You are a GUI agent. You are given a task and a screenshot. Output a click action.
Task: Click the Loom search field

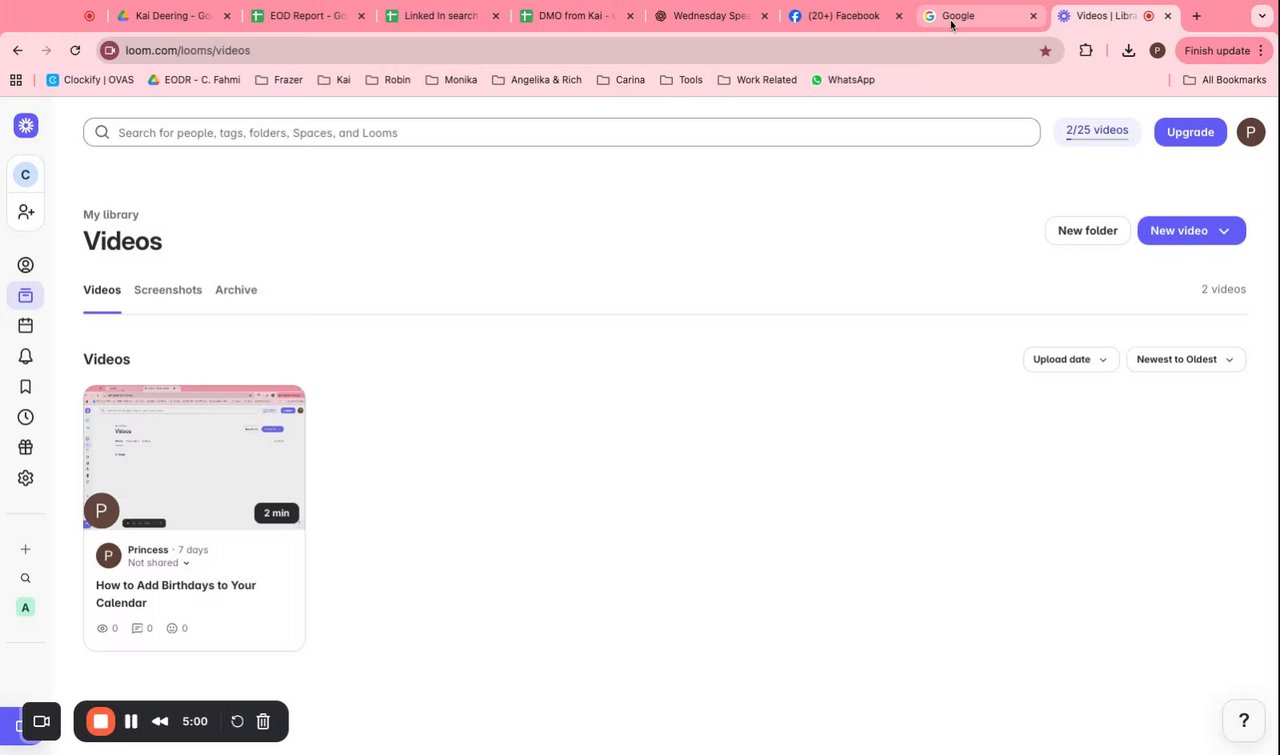pos(562,132)
